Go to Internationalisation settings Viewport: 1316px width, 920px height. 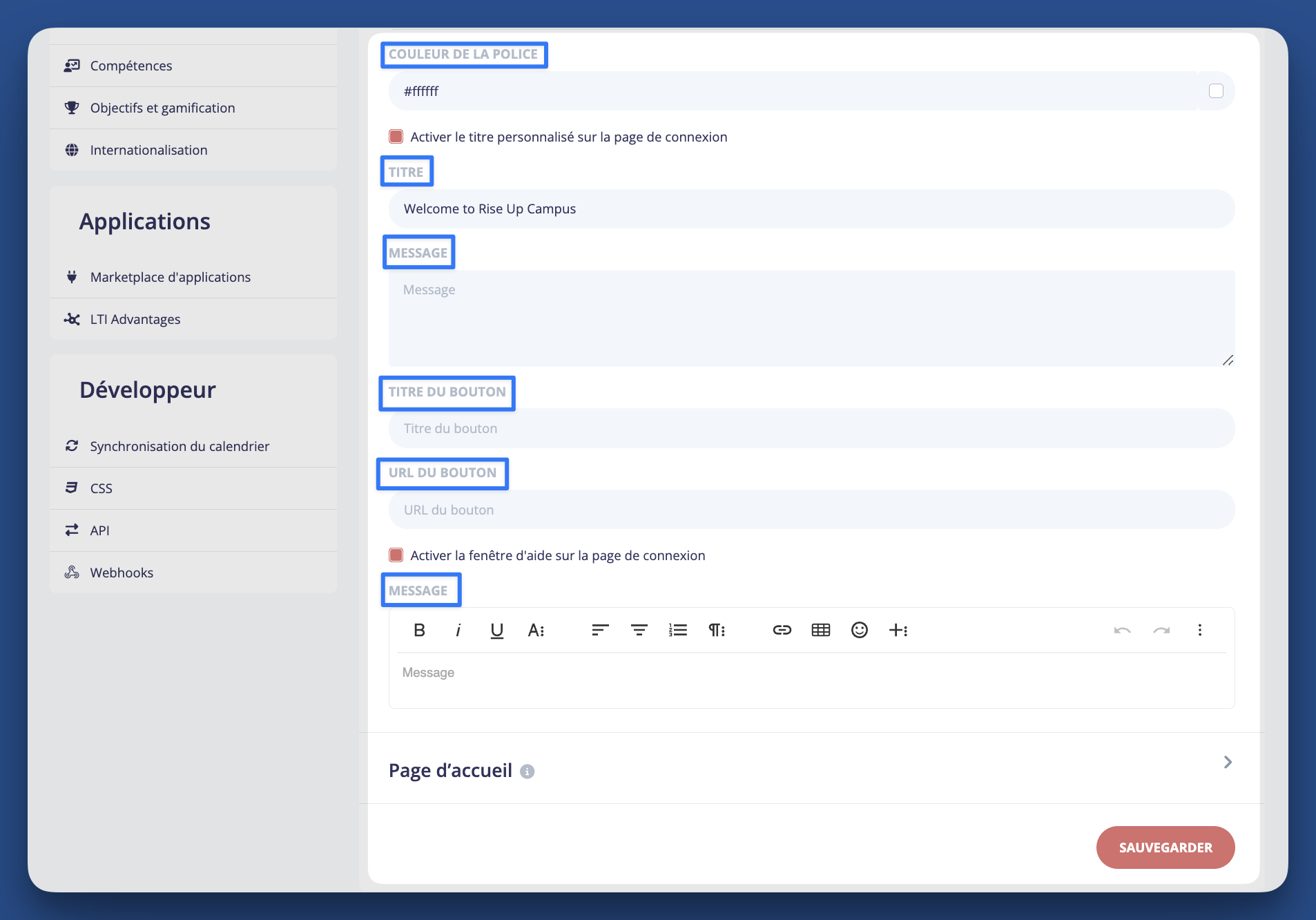193,150
